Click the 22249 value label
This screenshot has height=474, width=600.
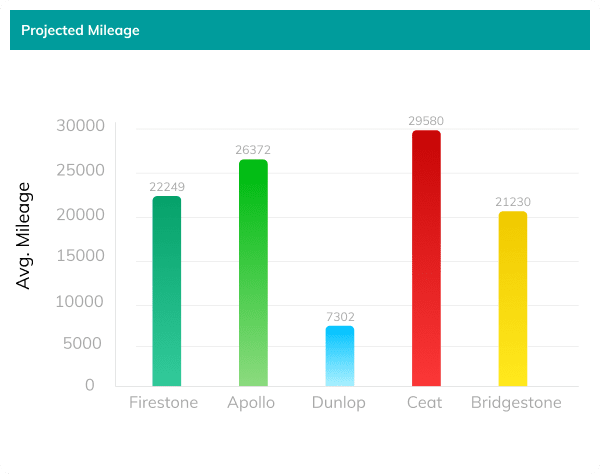pos(167,187)
